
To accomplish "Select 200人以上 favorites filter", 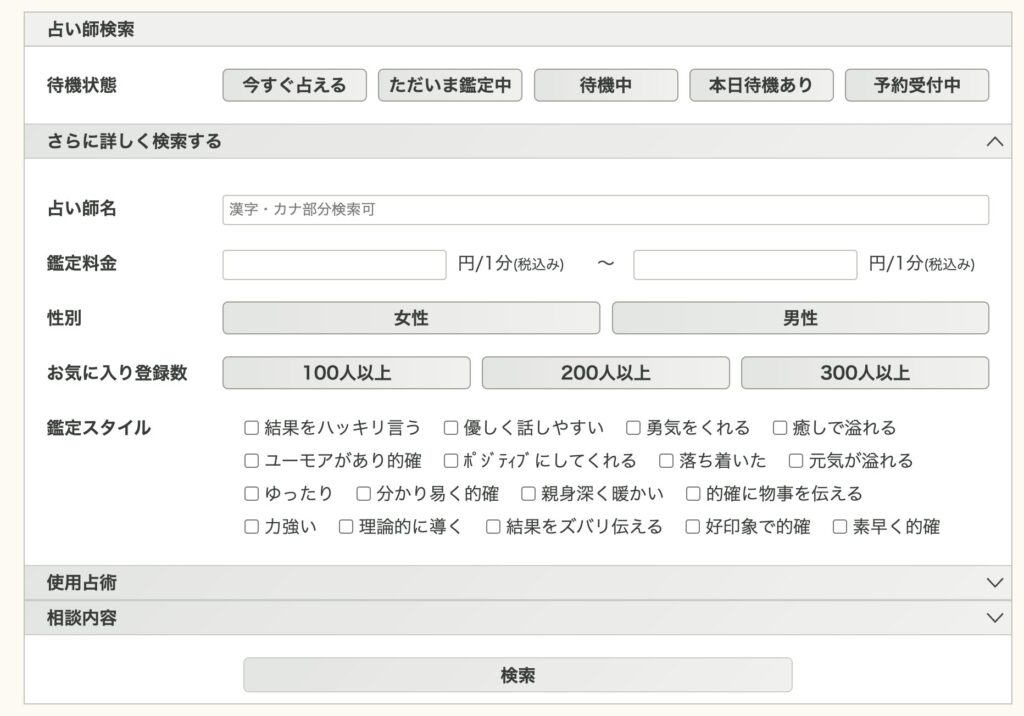I will (605, 373).
